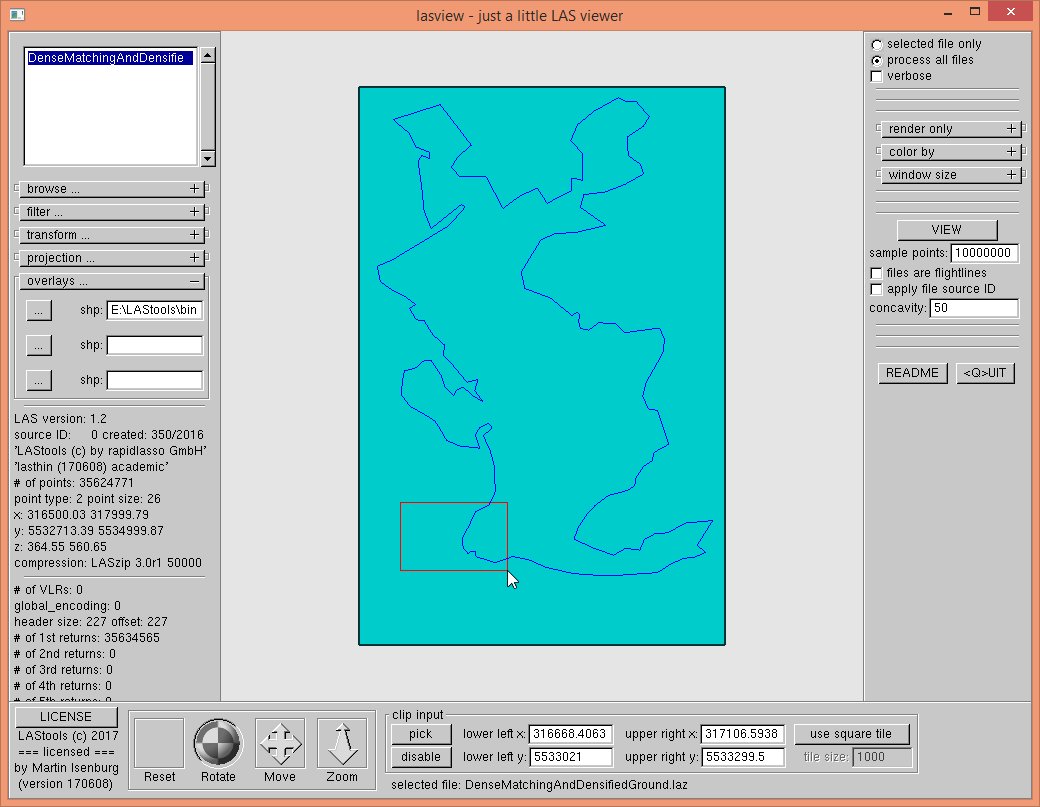Browse for the first shp overlay file
The width and height of the screenshot is (1040, 807).
(x=38, y=311)
